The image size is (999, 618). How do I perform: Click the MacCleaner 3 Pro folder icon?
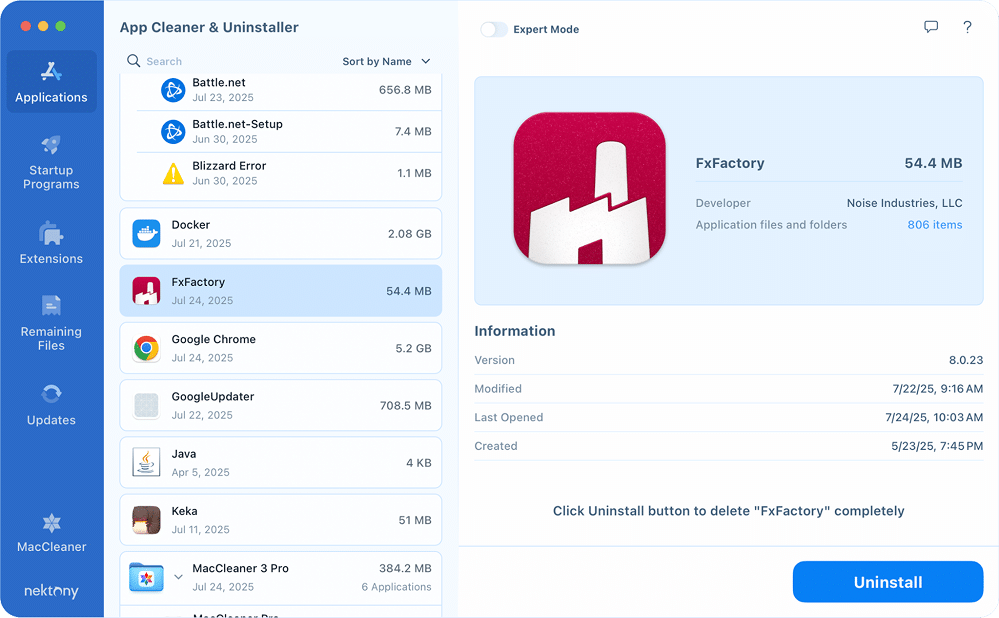147,577
